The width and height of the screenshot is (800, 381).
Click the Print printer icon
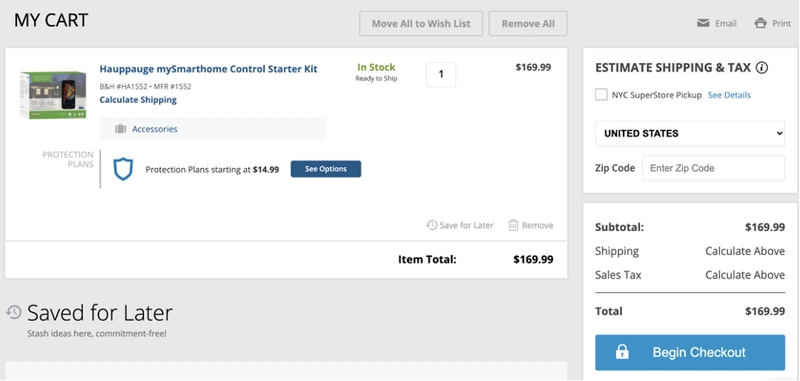click(760, 23)
